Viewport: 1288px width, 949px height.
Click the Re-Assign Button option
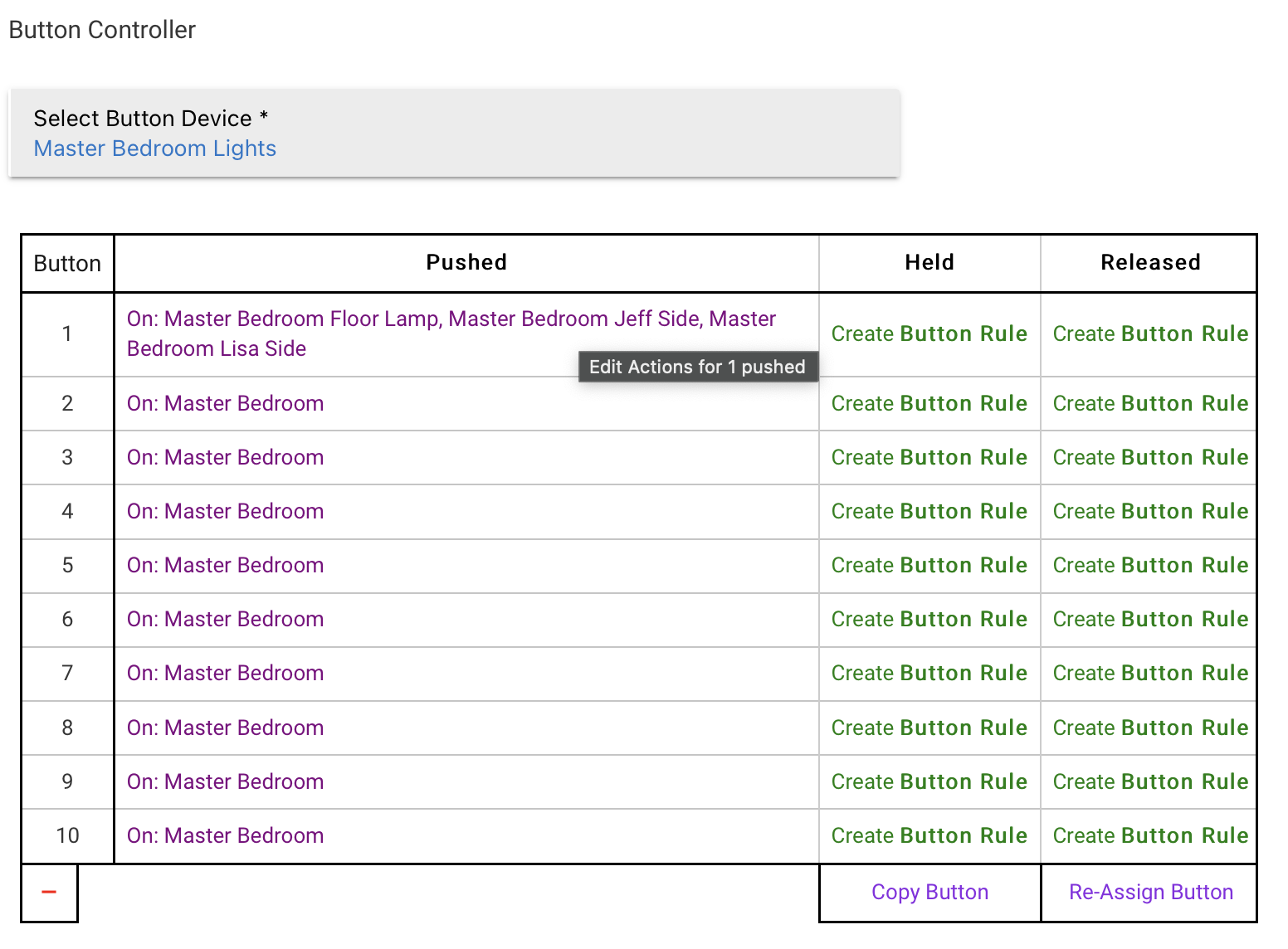1150,893
